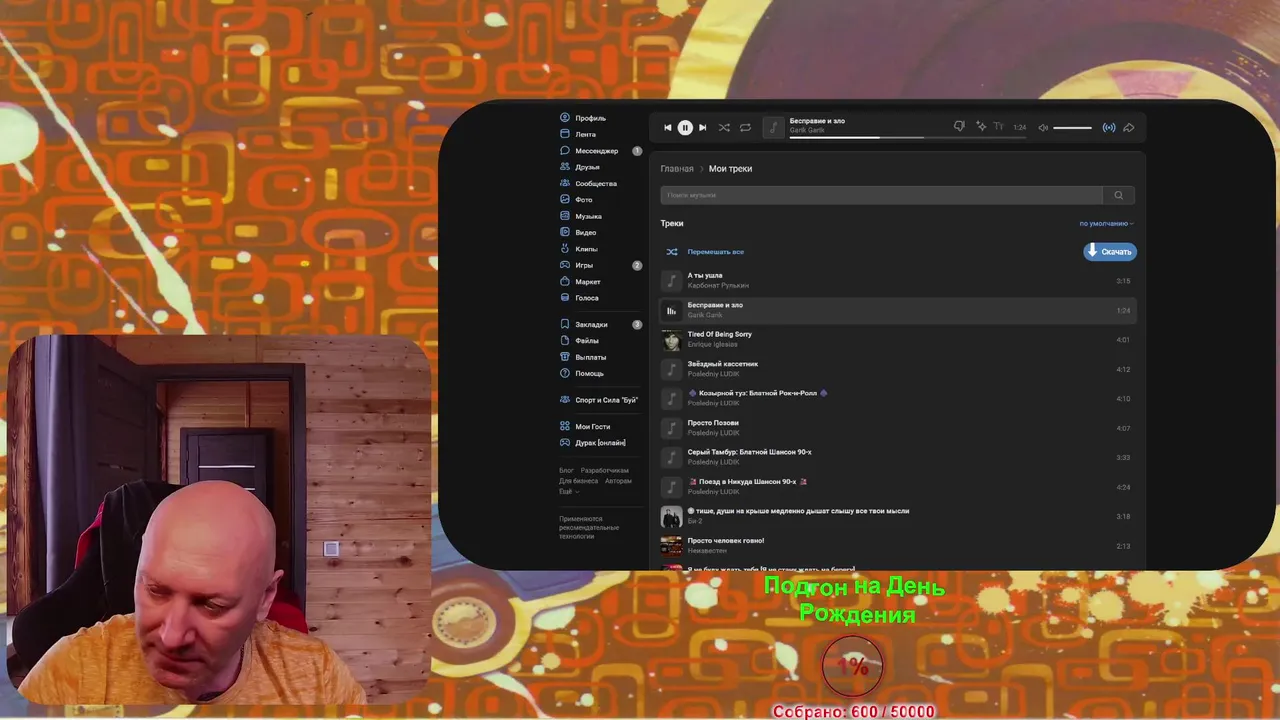1280x720 pixels.
Task: Open the Музыка section
Action: click(x=581, y=216)
